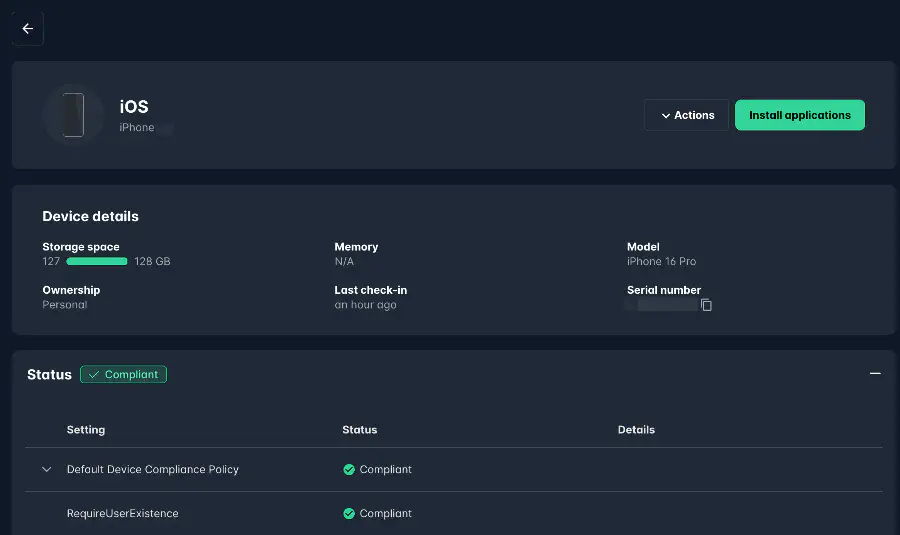Click the Details column header
Image resolution: width=900 pixels, height=535 pixels.
(636, 430)
